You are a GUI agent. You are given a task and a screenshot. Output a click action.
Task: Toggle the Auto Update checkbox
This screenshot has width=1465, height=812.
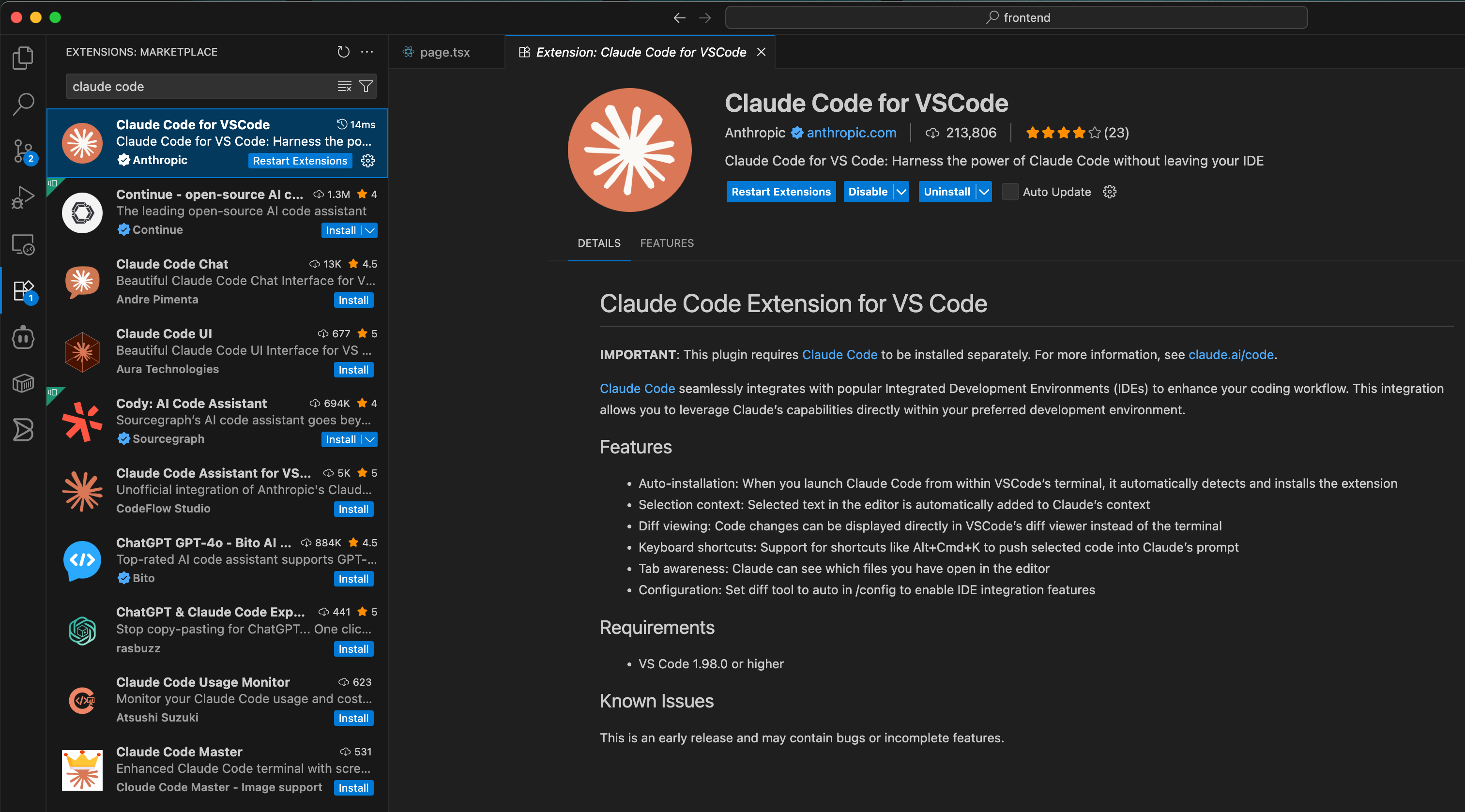1009,192
